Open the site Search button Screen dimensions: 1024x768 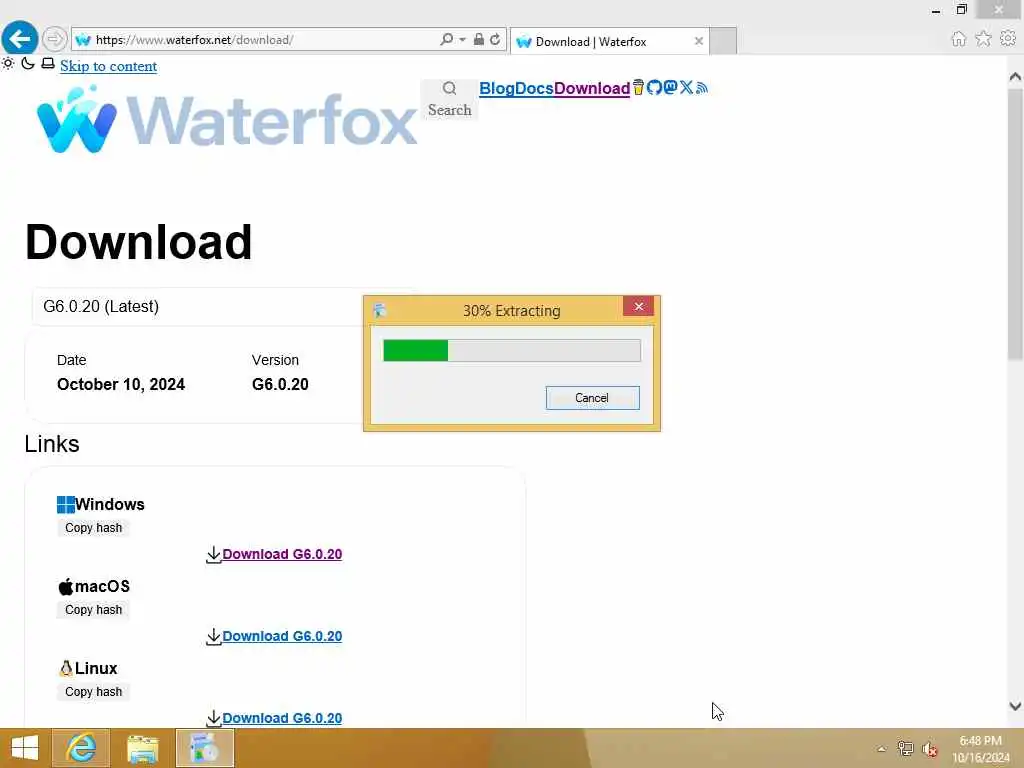449,99
